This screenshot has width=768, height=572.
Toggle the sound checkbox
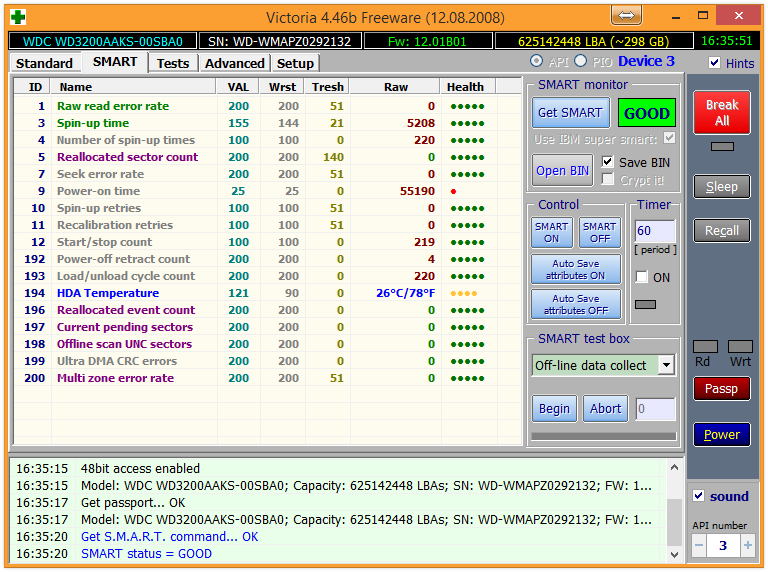[698, 496]
